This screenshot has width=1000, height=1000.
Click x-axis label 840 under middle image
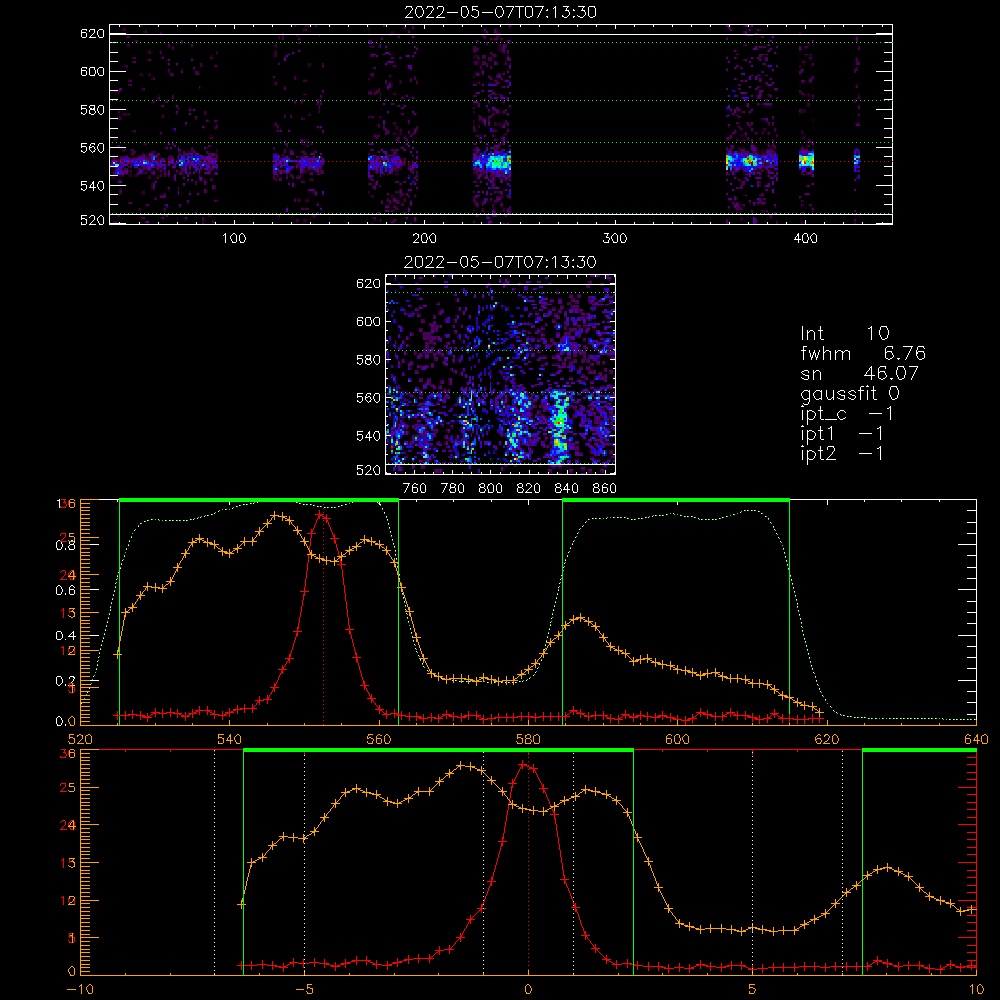tap(566, 489)
